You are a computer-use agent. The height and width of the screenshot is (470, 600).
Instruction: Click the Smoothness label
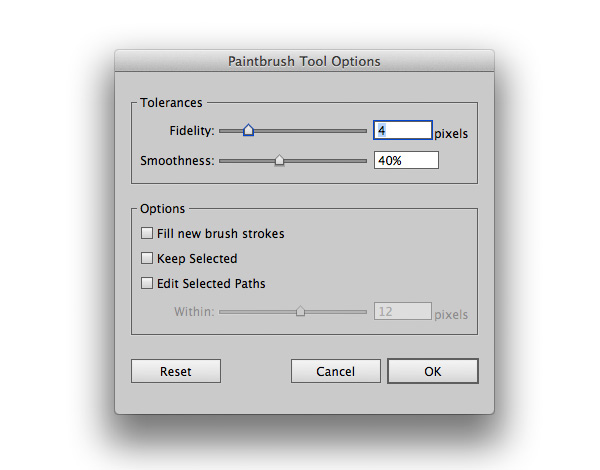pos(177,160)
